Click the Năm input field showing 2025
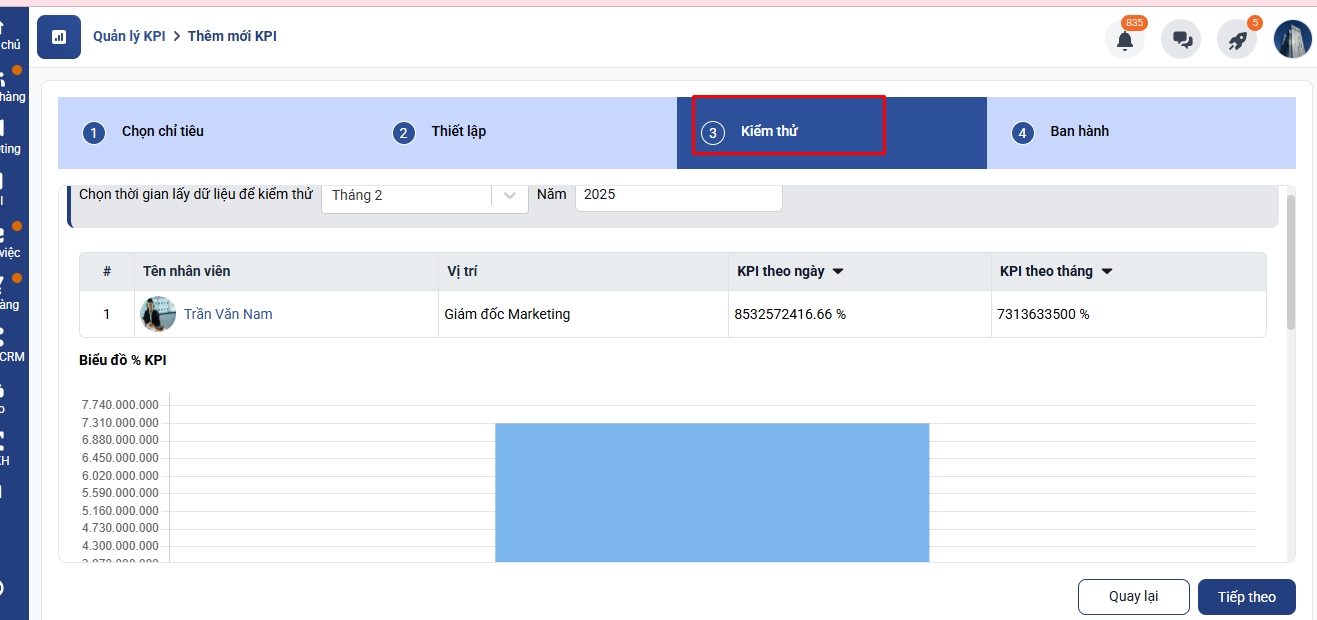 [678, 195]
